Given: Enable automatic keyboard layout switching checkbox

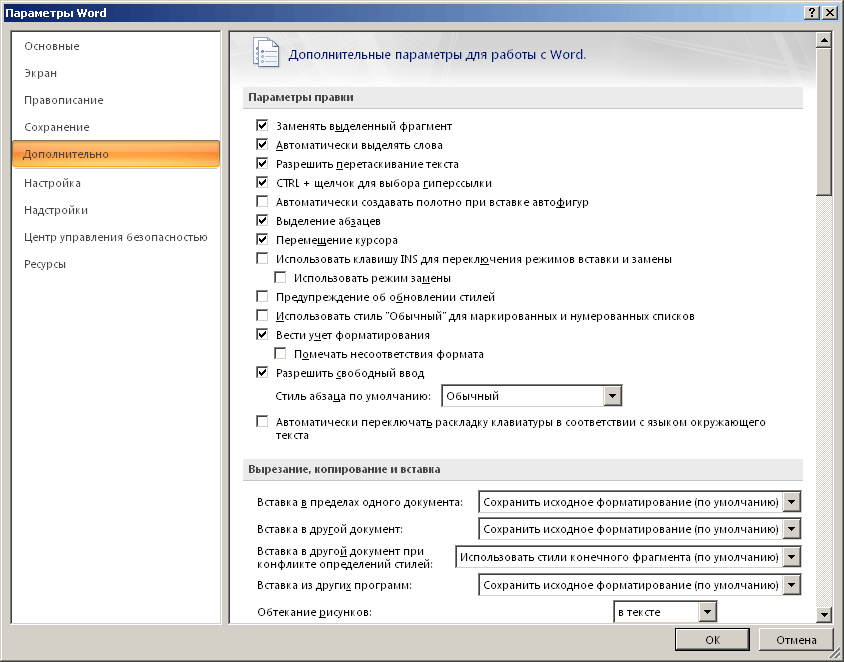Looking at the screenshot, I should pos(262,422).
